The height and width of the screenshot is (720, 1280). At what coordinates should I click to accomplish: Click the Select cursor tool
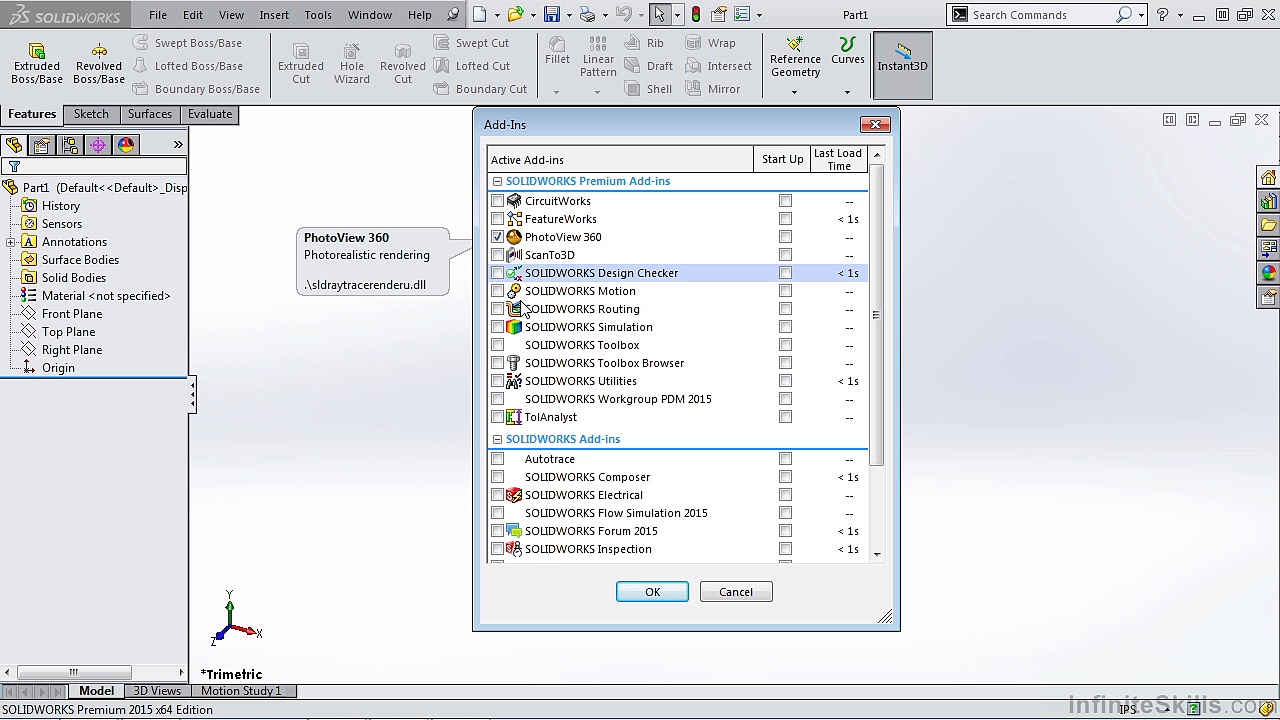[x=659, y=14]
